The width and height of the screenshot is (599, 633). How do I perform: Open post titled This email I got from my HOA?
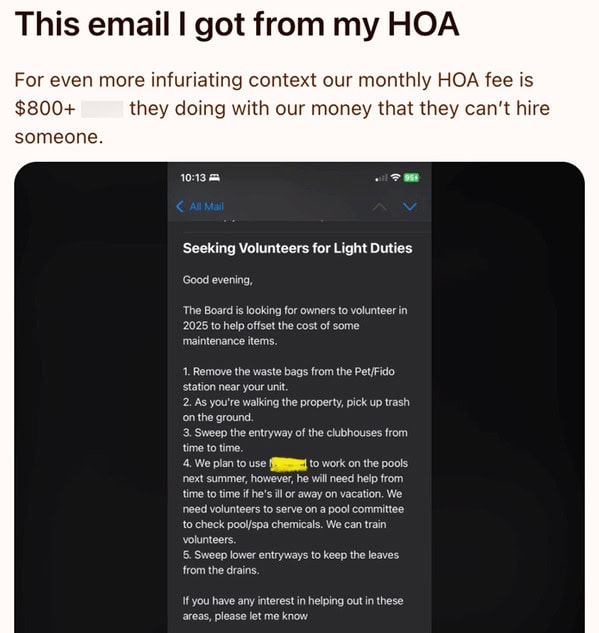(237, 24)
